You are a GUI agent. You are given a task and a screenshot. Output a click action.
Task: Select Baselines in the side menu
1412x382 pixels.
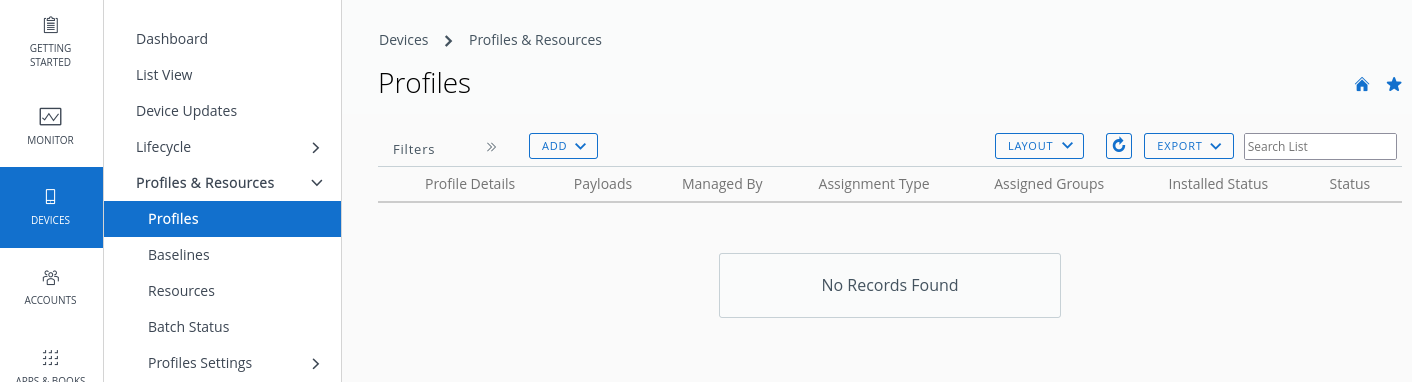[x=179, y=255]
